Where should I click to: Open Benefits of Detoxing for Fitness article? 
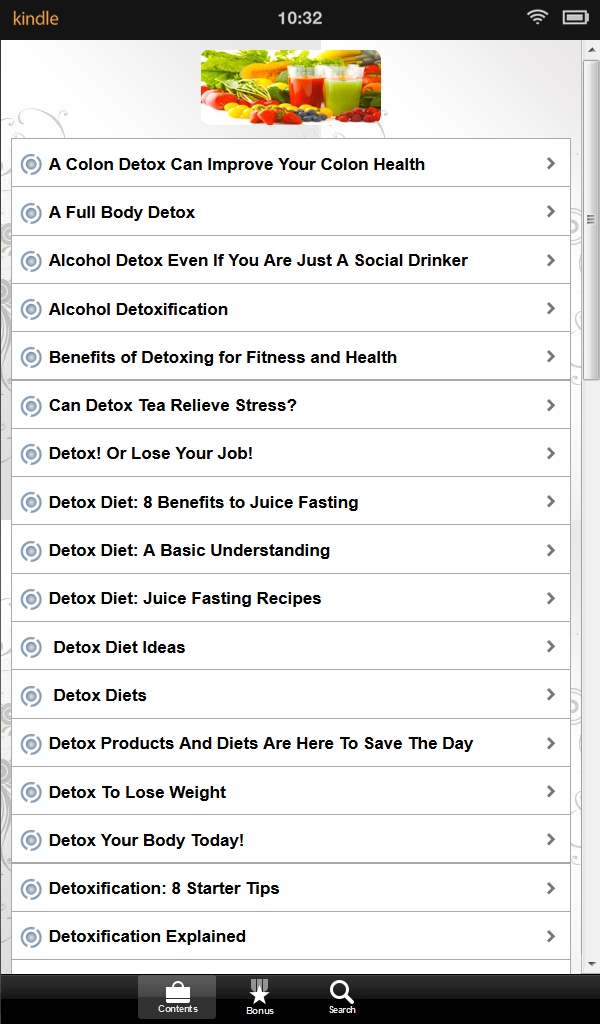(x=223, y=357)
